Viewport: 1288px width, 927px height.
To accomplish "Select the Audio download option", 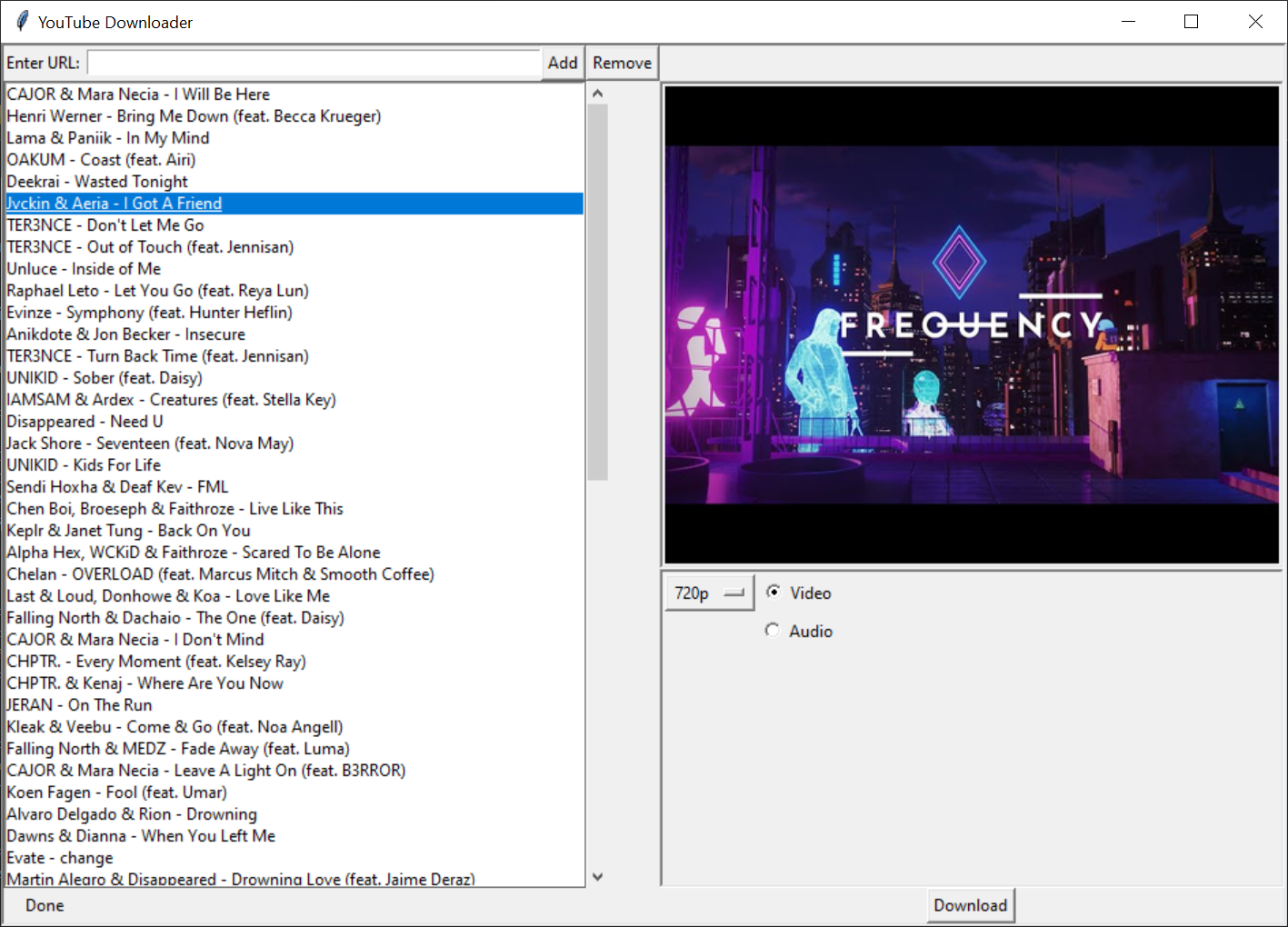I will click(773, 630).
